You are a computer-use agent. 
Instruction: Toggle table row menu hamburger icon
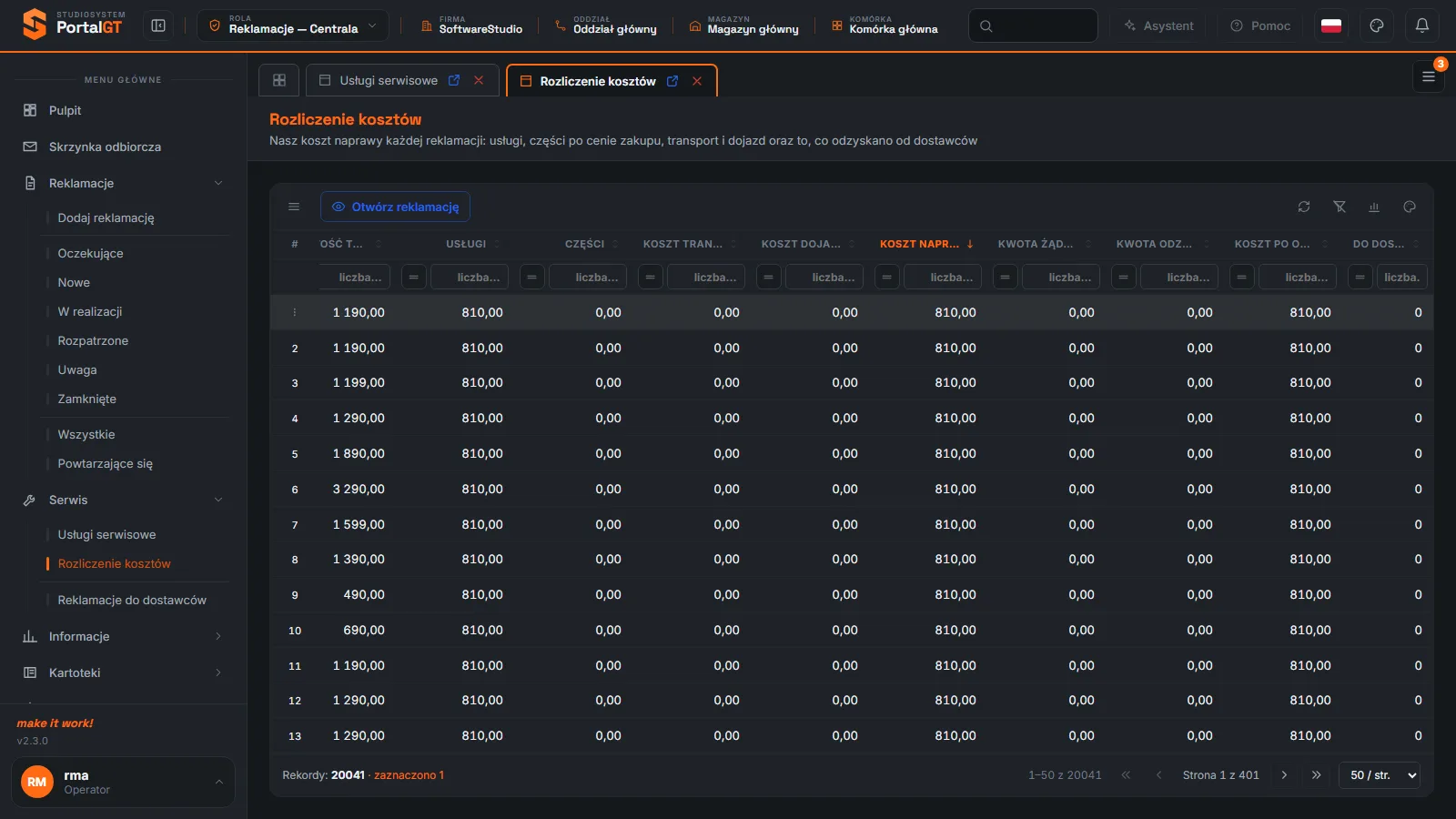294,207
